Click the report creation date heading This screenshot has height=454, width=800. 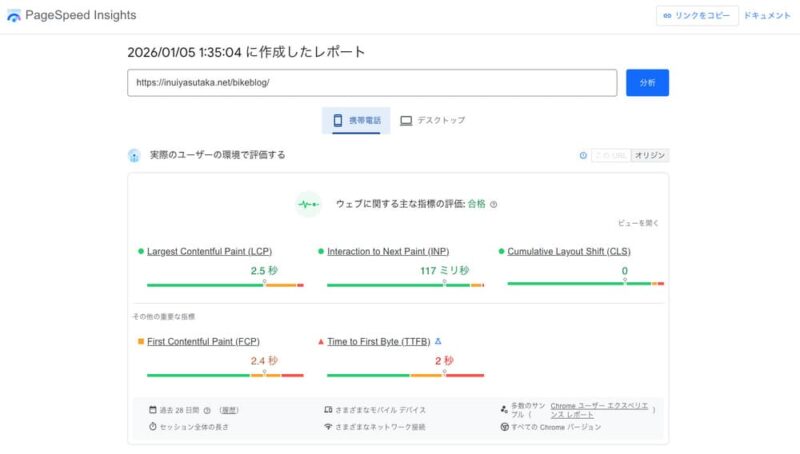pos(246,52)
